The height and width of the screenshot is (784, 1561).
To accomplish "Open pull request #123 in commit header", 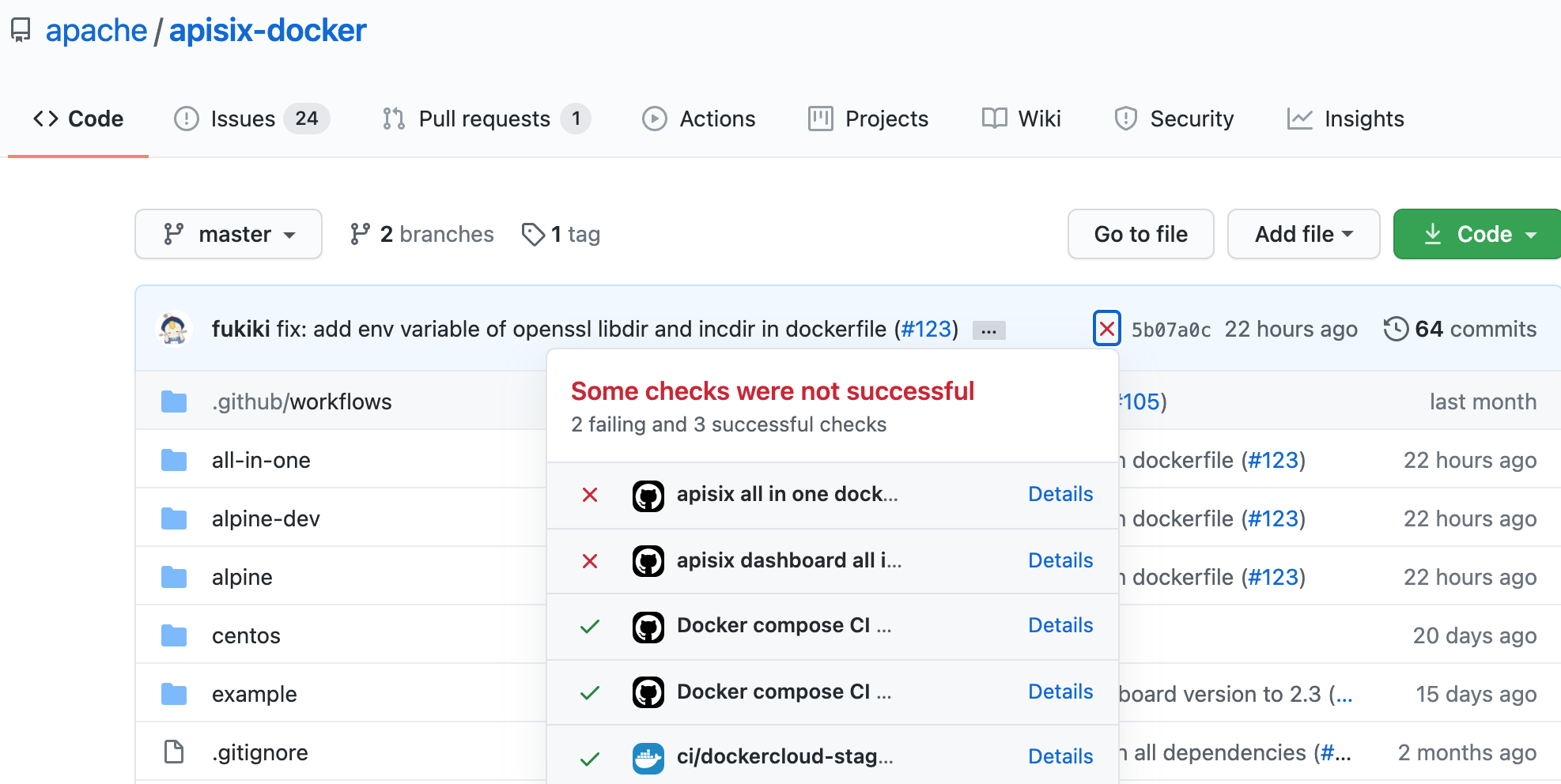I will coord(926,329).
